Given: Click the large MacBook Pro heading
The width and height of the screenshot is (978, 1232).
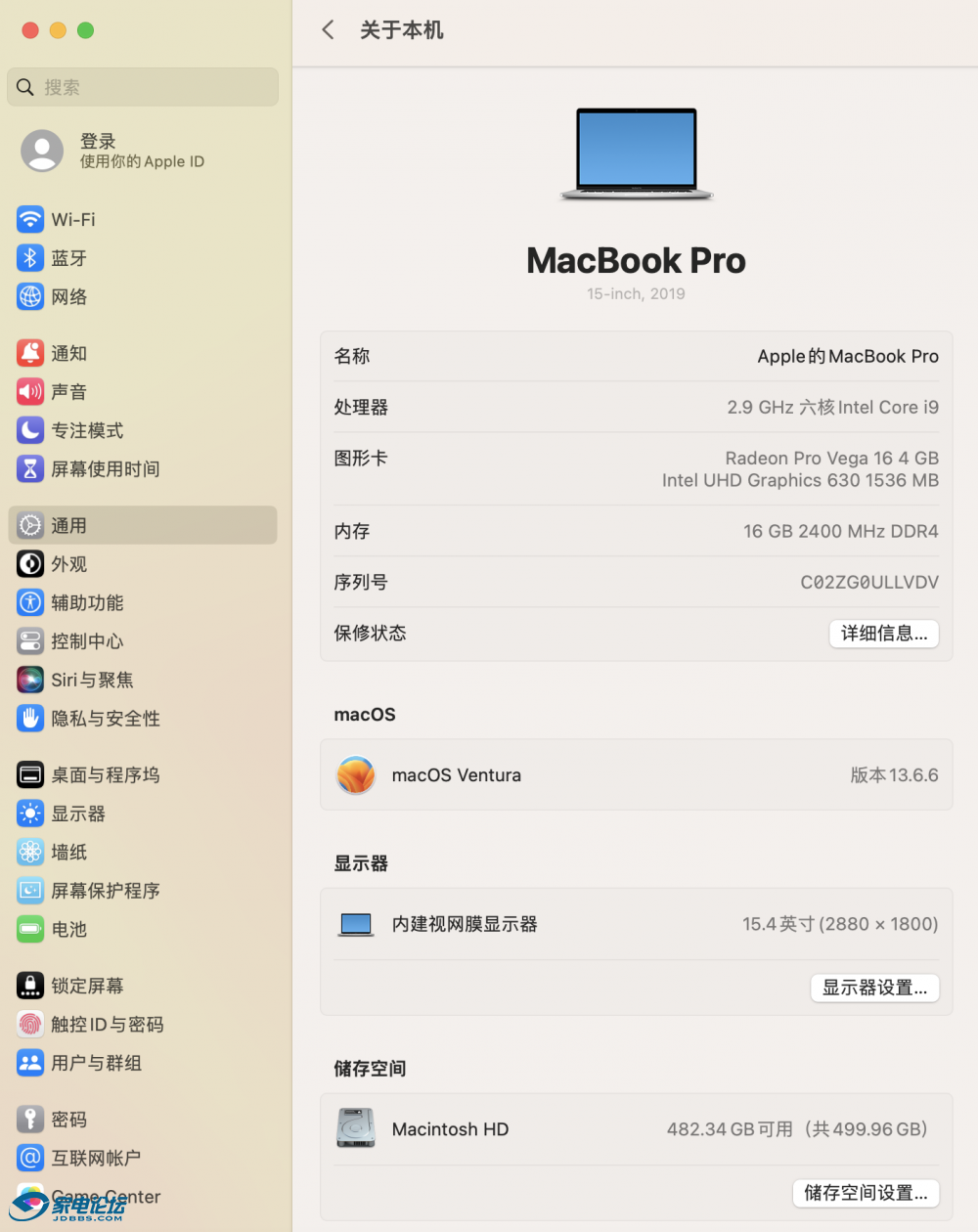Looking at the screenshot, I should 636,260.
